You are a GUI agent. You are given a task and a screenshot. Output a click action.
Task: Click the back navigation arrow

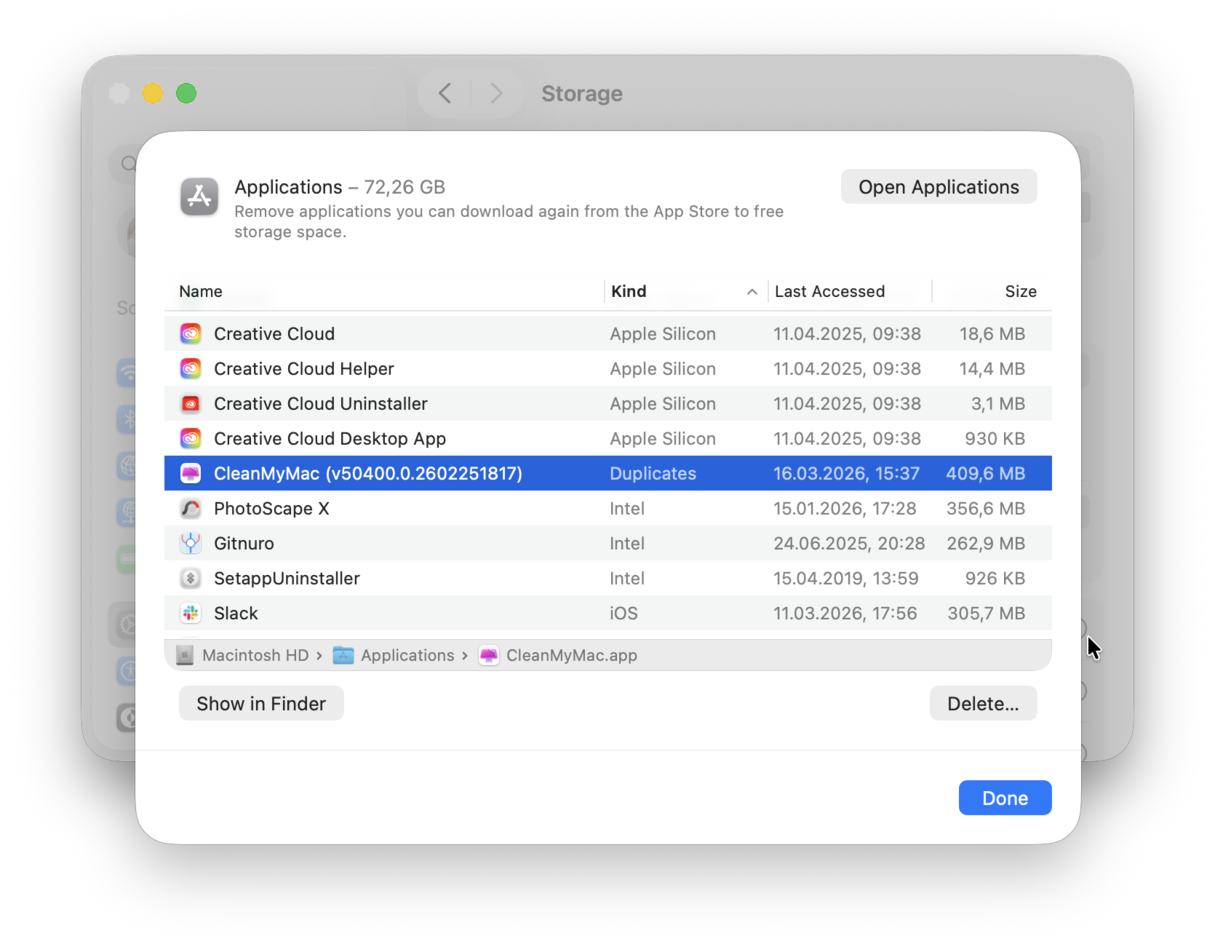[444, 92]
